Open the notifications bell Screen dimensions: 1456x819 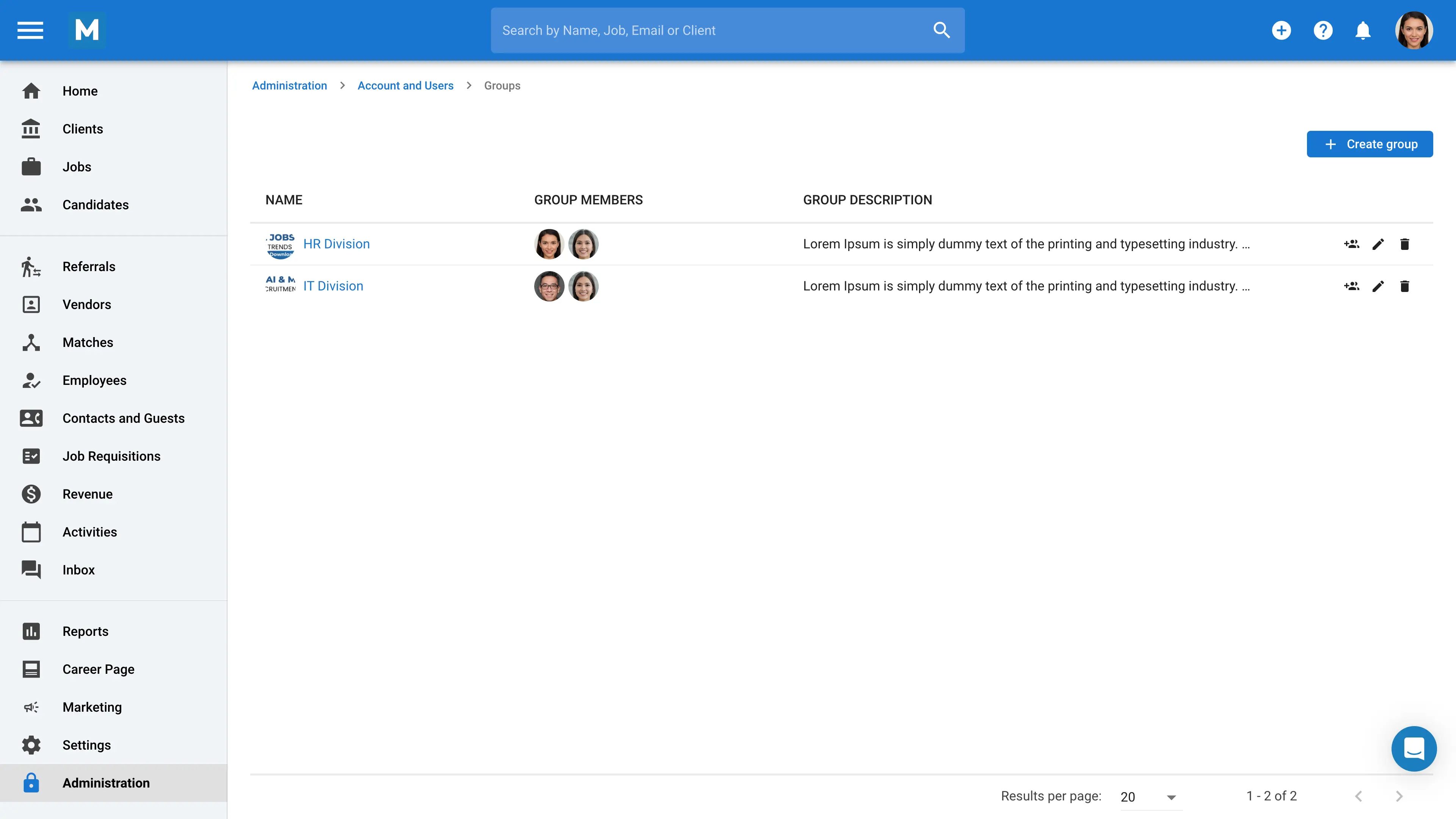click(1363, 30)
